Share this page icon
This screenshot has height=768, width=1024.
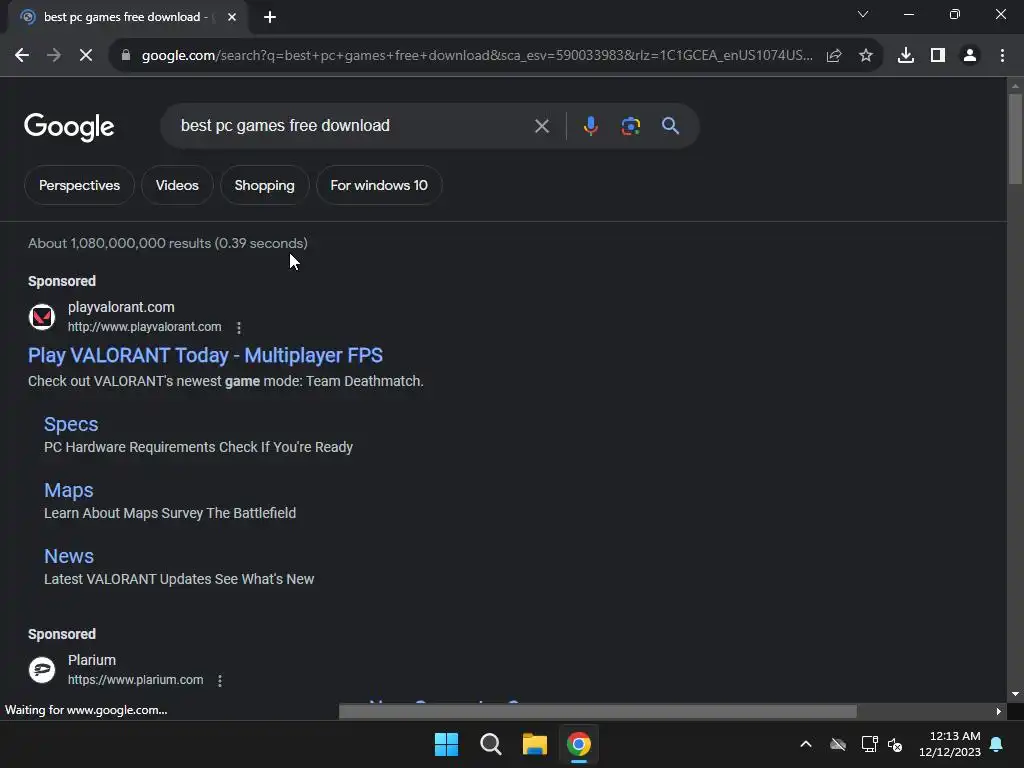[x=834, y=56]
